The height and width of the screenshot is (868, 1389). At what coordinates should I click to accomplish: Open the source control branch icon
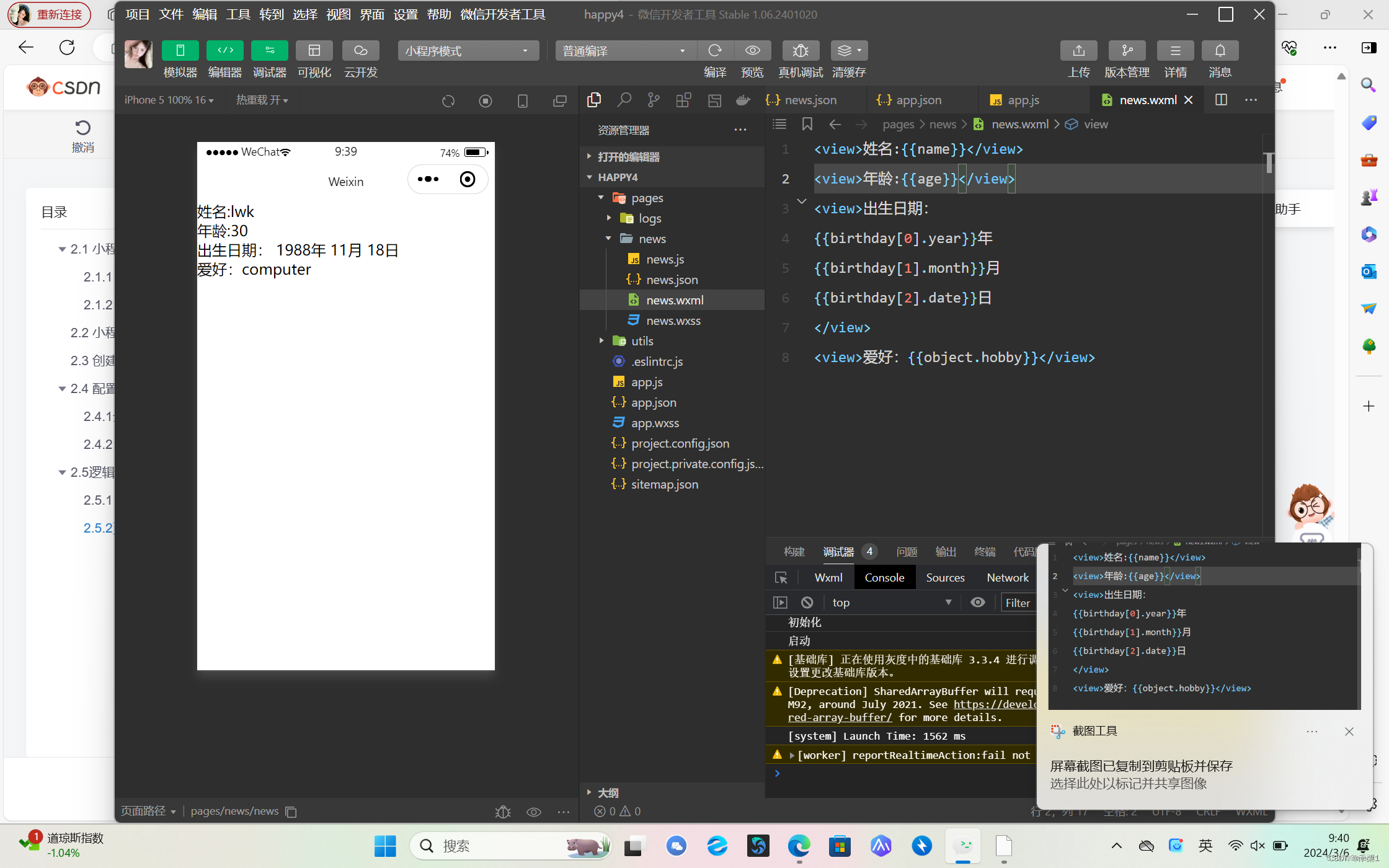654,100
